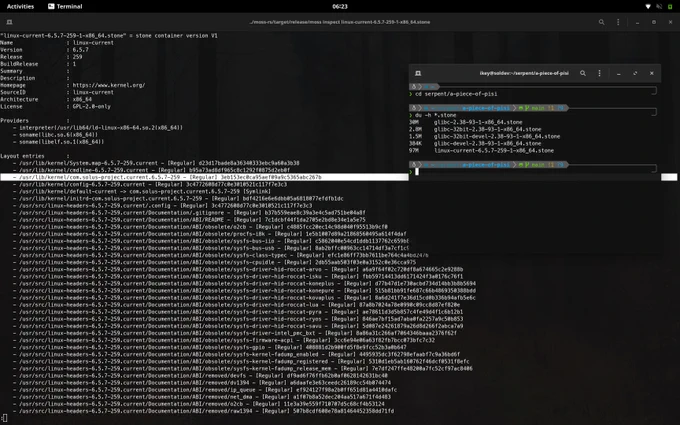The image size is (680, 425).
Task: Minimize the a-piece-of-pisi terminal window
Action: 619,73
